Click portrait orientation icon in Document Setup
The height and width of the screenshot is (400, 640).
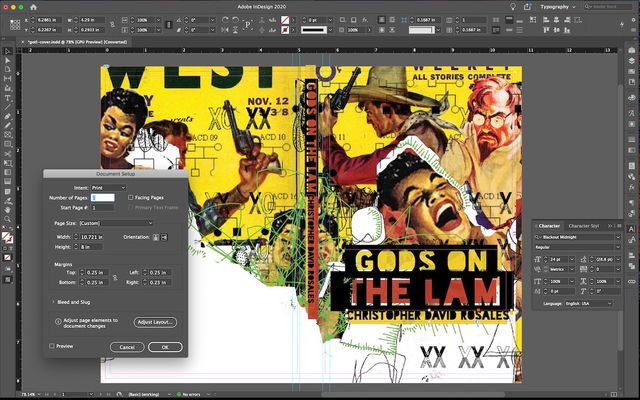[x=156, y=237]
